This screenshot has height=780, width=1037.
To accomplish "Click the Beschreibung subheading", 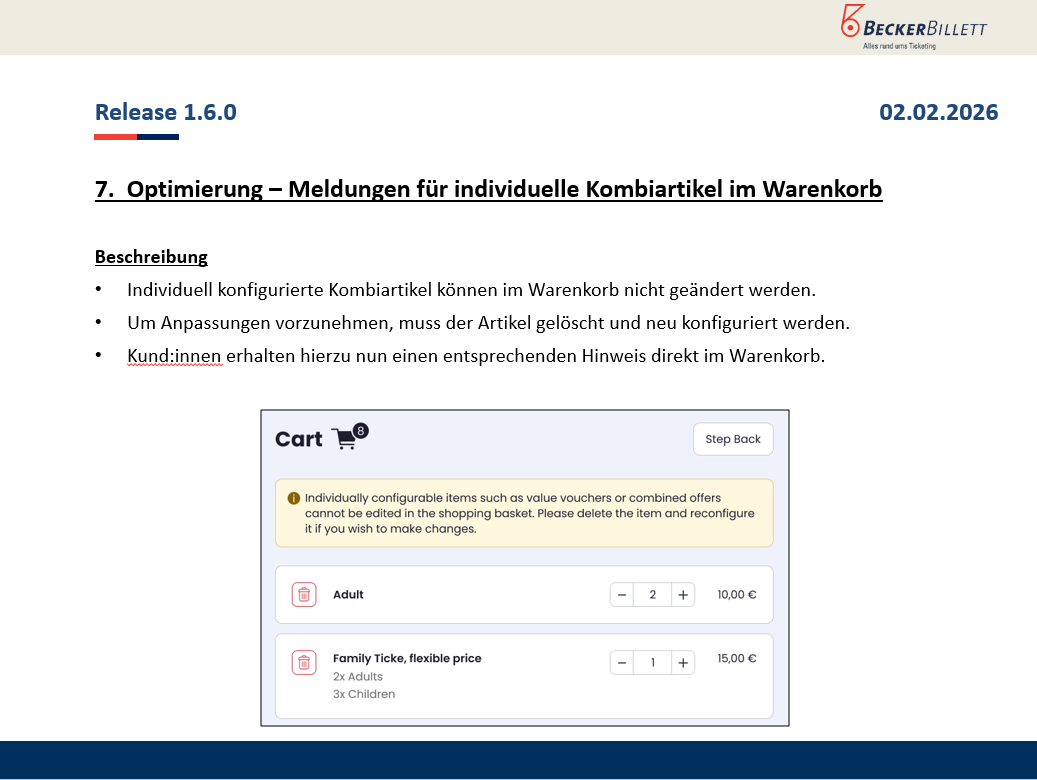I will coord(151,257).
